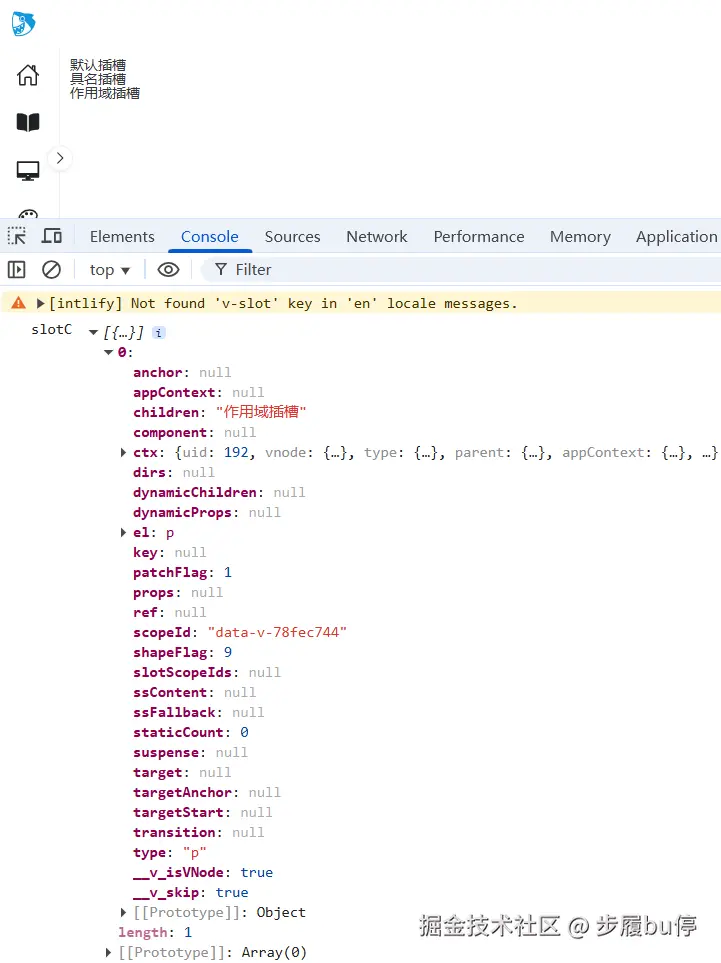
Task: Open live expression eye icon
Action: (168, 269)
